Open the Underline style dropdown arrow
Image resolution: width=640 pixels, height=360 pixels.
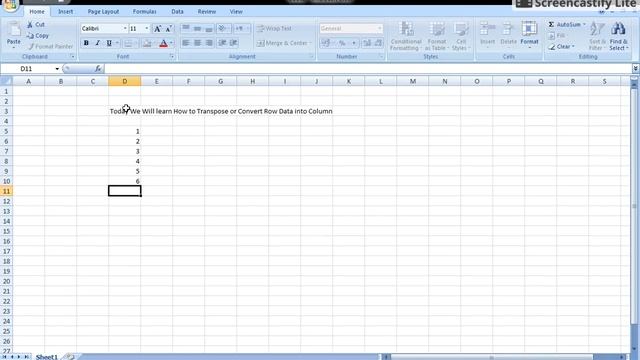point(117,43)
